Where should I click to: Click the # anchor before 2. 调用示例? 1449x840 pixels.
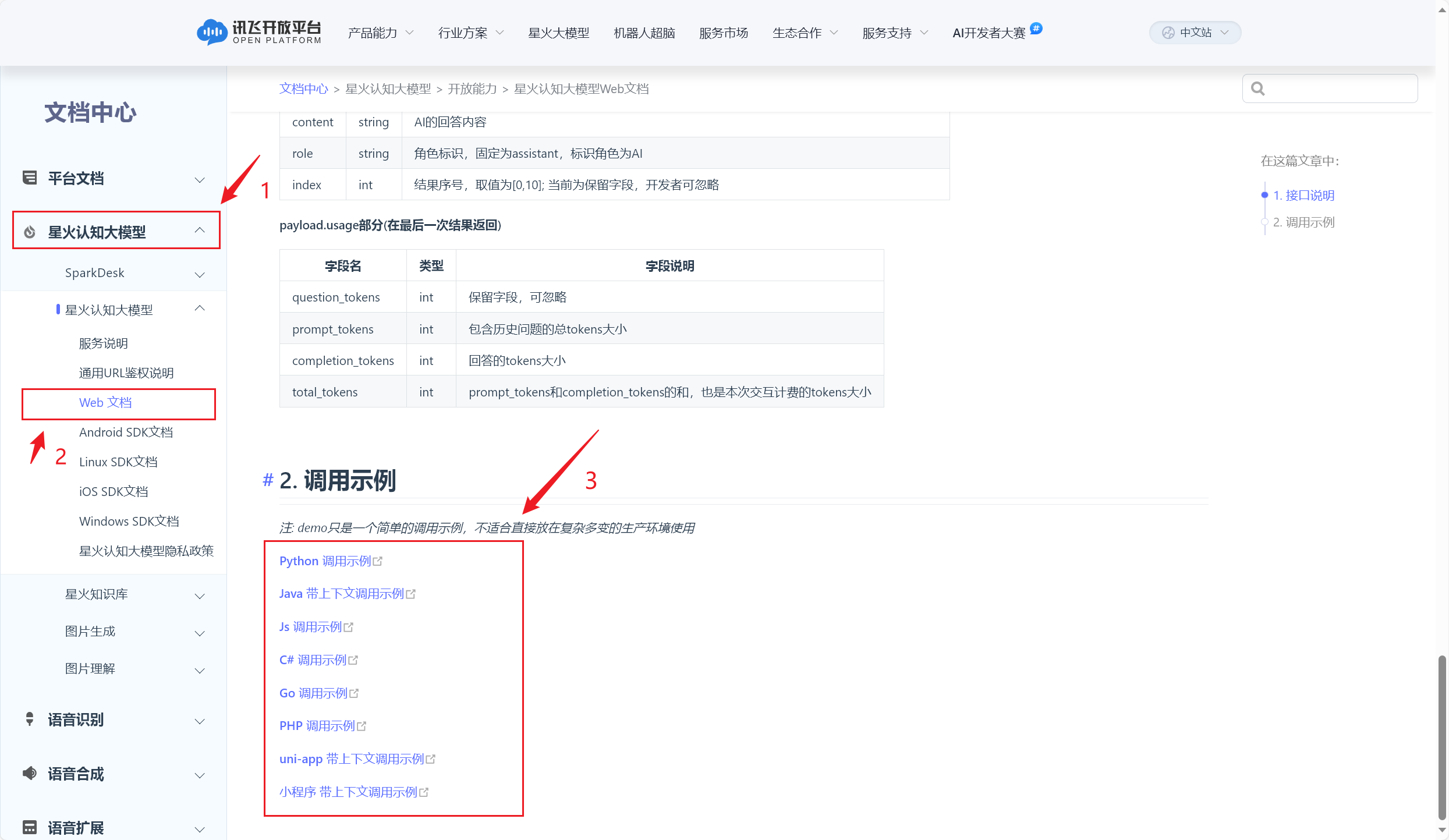click(268, 480)
